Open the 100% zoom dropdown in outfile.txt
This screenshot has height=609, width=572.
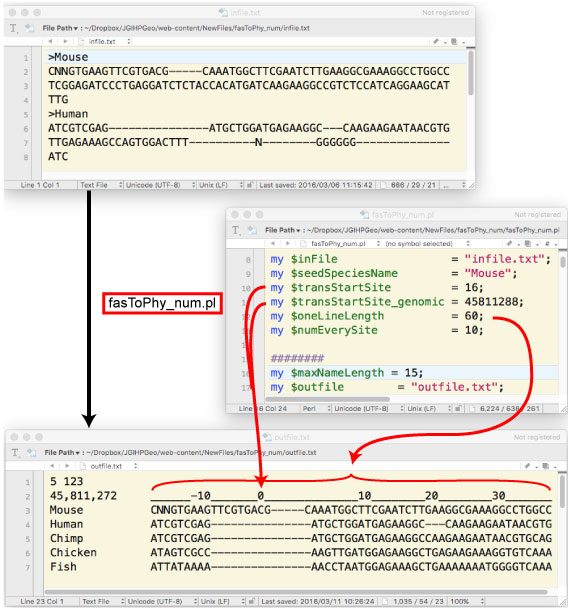(x=467, y=601)
